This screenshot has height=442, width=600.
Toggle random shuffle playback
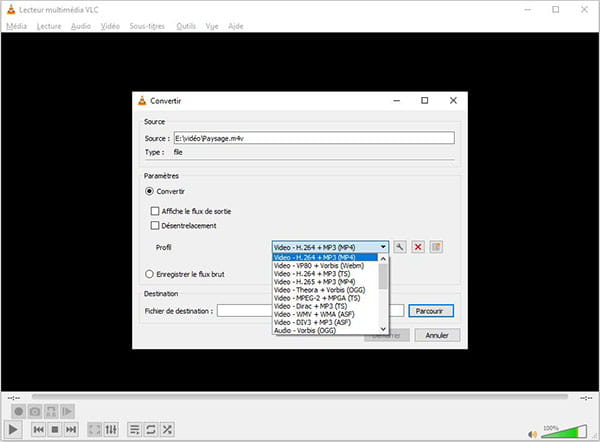pyautogui.click(x=167, y=430)
